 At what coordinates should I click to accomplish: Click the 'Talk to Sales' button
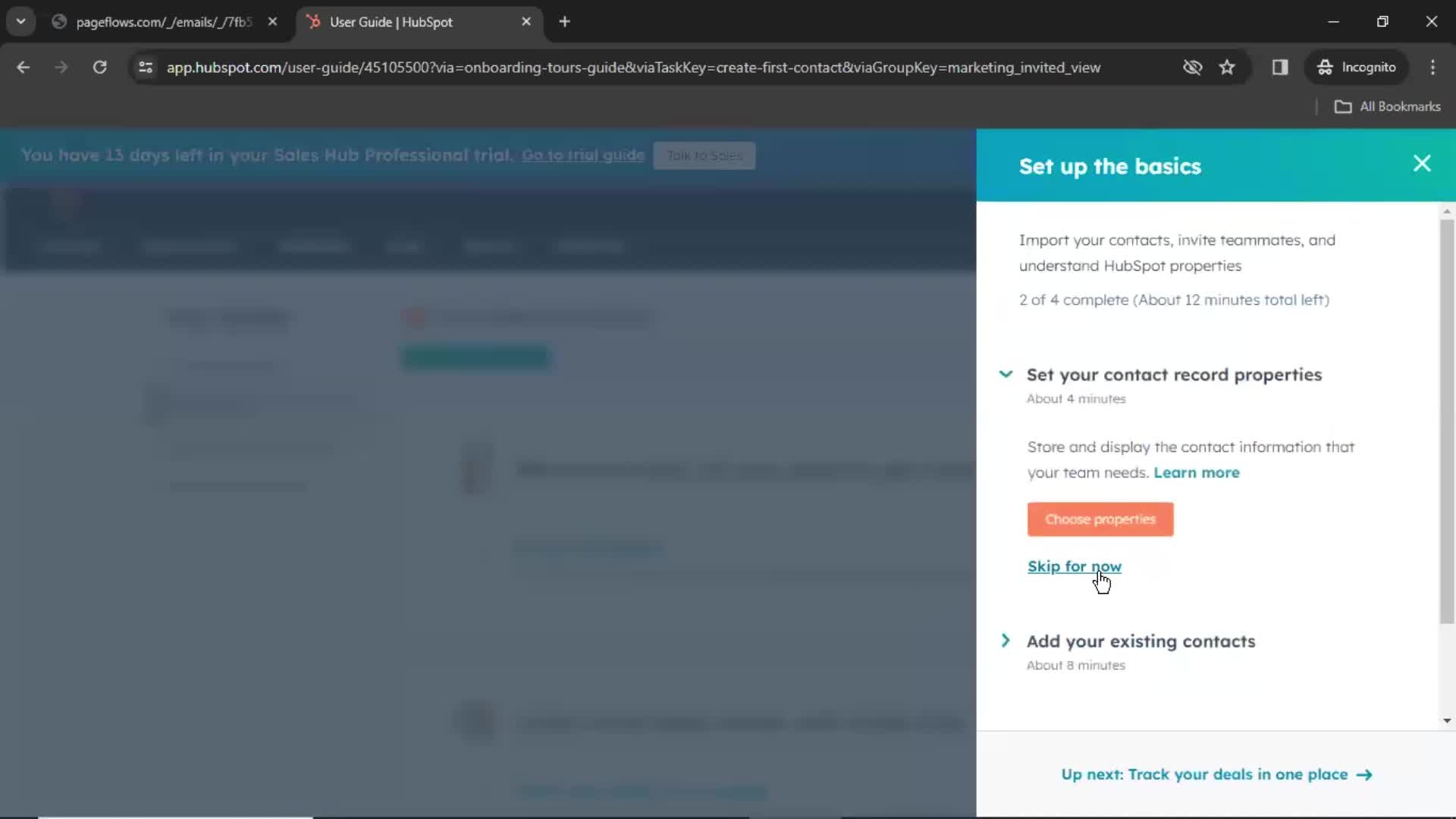pyautogui.click(x=704, y=155)
